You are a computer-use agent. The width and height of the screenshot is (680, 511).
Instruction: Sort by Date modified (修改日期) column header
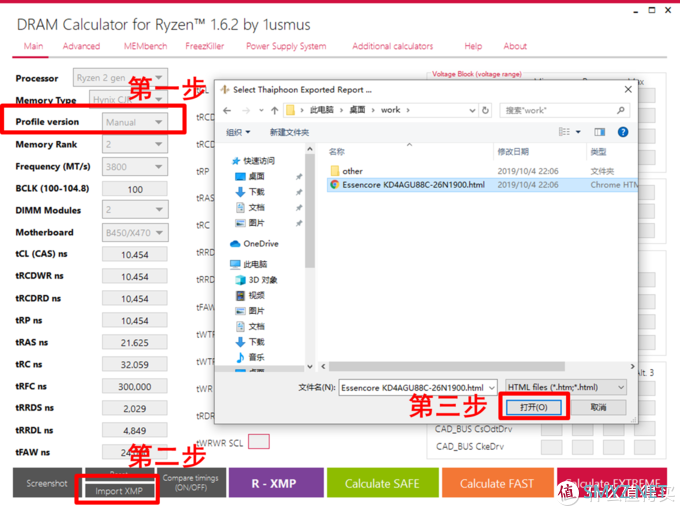tap(513, 151)
